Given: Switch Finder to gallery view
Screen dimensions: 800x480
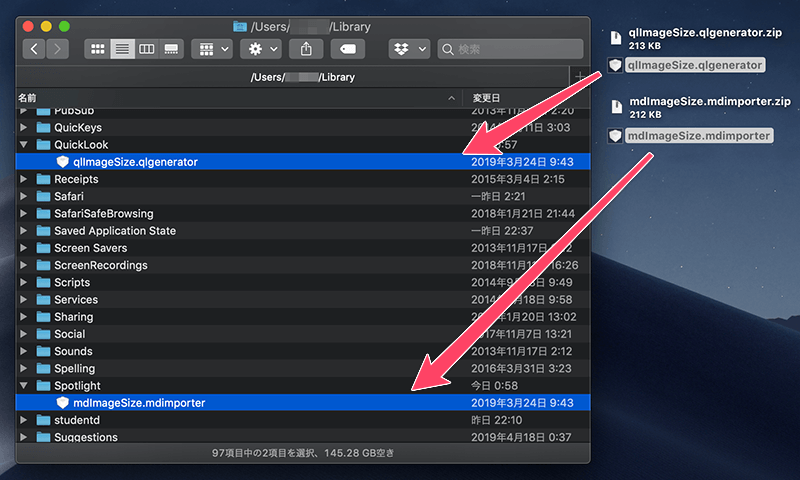Looking at the screenshot, I should pos(171,49).
